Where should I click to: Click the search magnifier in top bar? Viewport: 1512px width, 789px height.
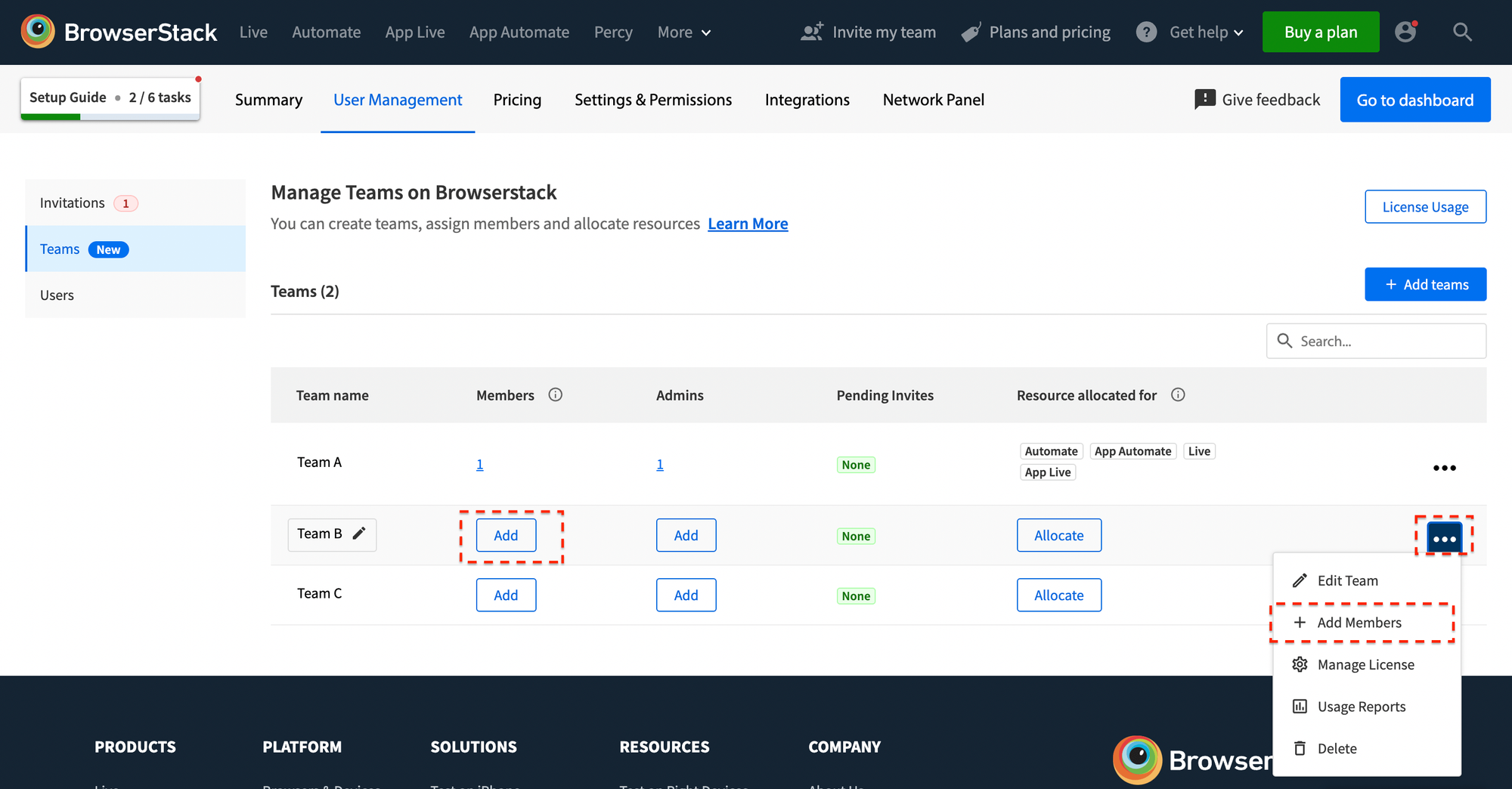[1462, 32]
